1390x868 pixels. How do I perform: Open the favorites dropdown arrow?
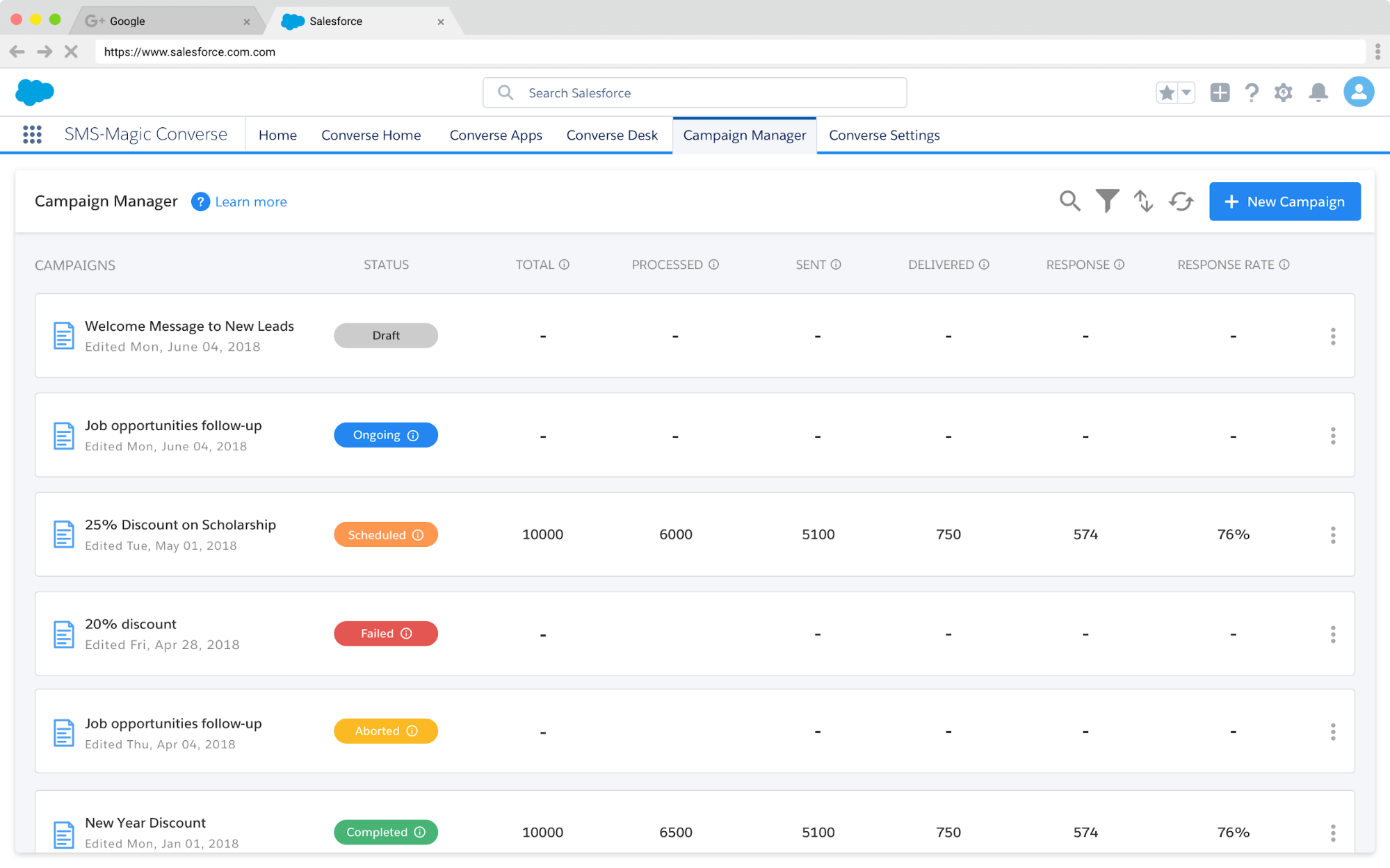tap(1186, 92)
